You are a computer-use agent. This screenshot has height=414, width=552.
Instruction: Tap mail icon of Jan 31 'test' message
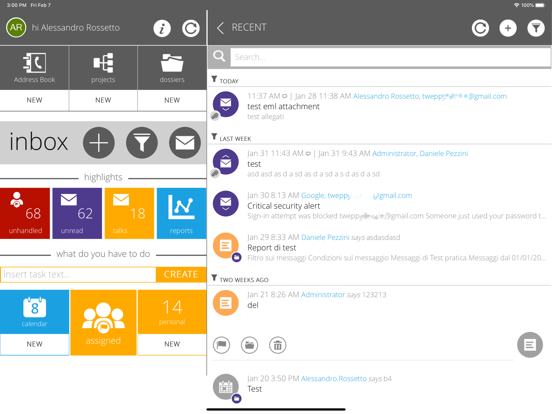[x=226, y=162]
